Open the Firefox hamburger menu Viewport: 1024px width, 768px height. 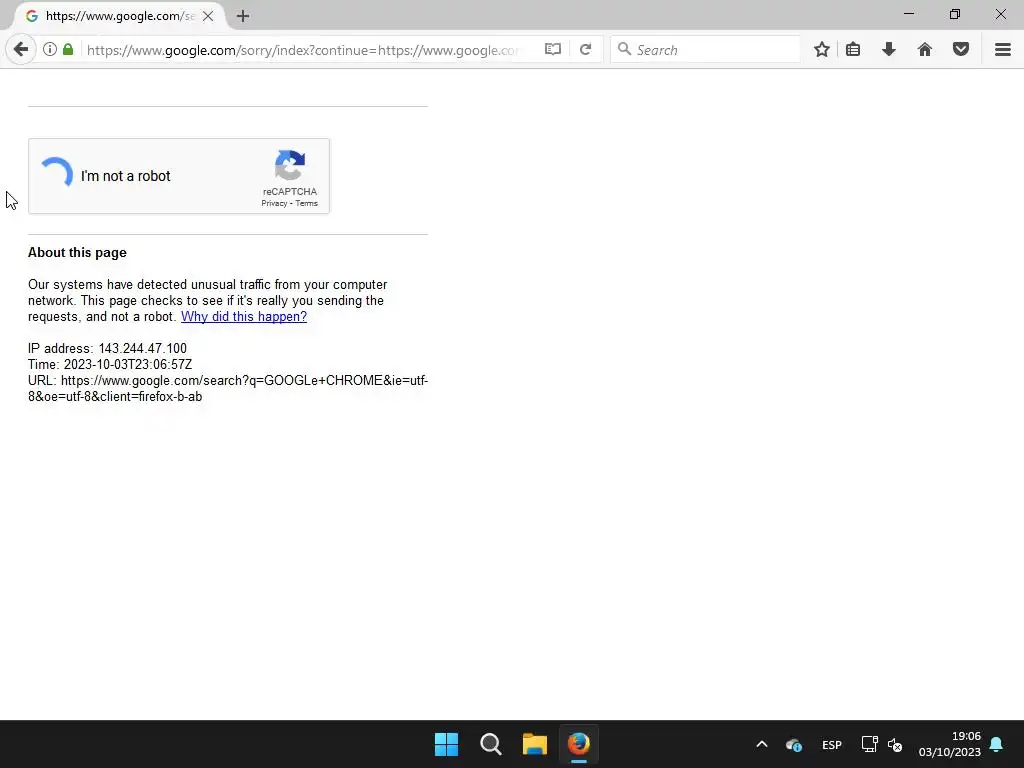[x=1003, y=50]
